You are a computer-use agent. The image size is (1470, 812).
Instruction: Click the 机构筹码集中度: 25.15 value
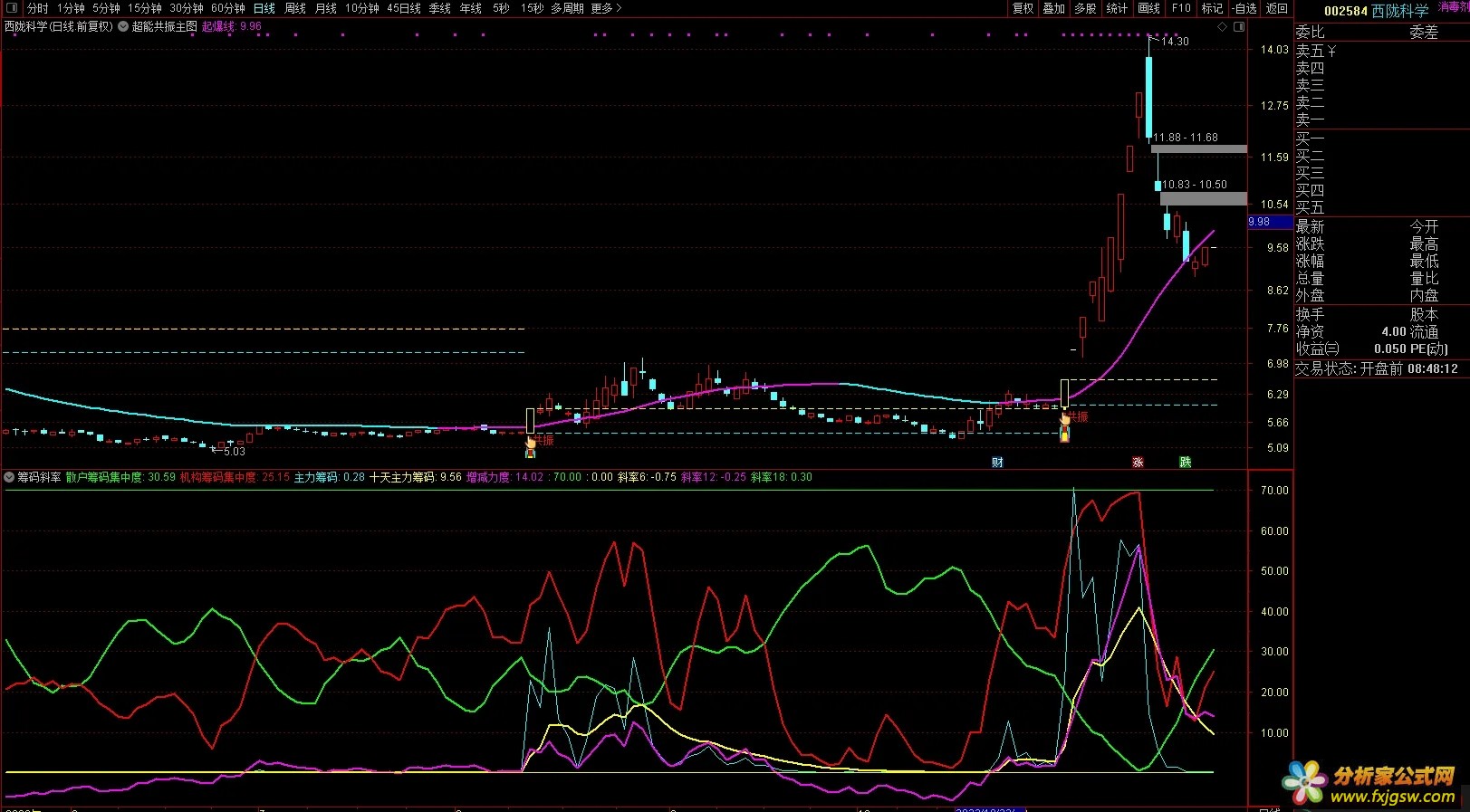click(x=235, y=477)
